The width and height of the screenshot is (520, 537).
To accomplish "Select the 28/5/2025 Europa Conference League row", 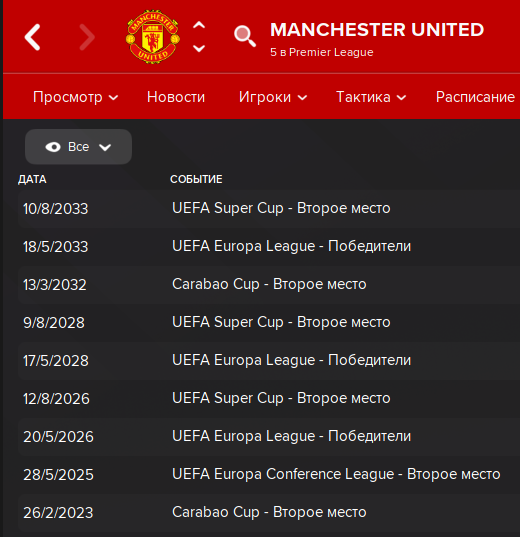I will pos(269,475).
